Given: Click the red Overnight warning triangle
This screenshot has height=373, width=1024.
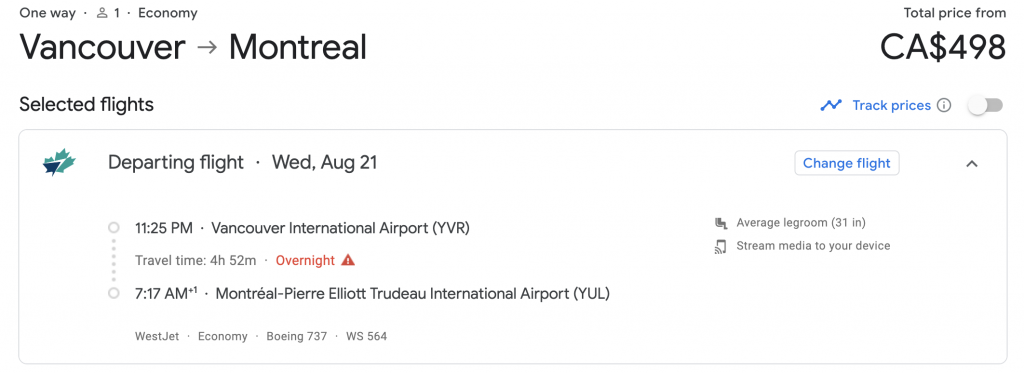Looking at the screenshot, I should tap(348, 260).
